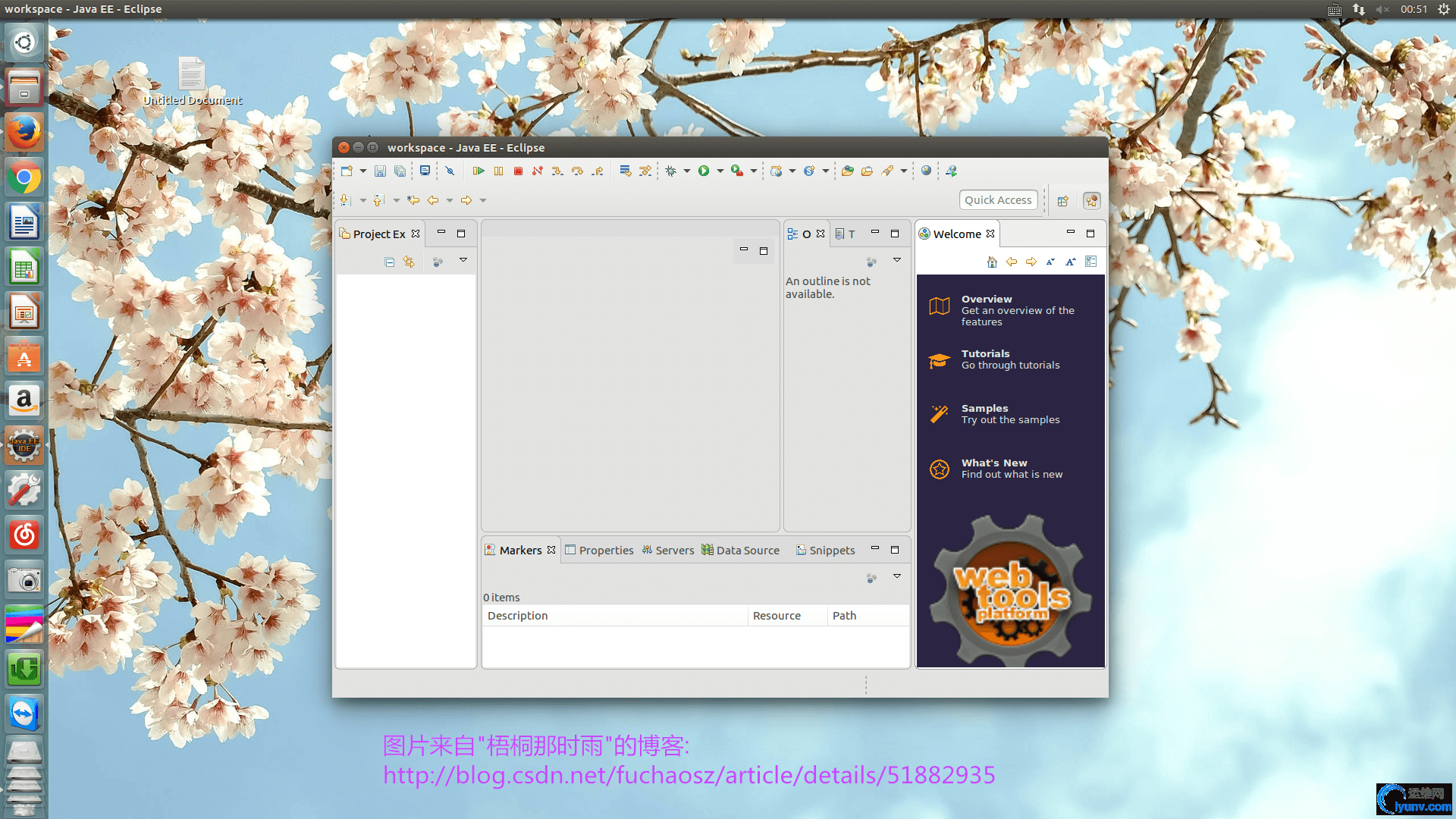Open the Forward navigation history dropdown
Screen dimensions: 1456x819
pyautogui.click(x=483, y=201)
